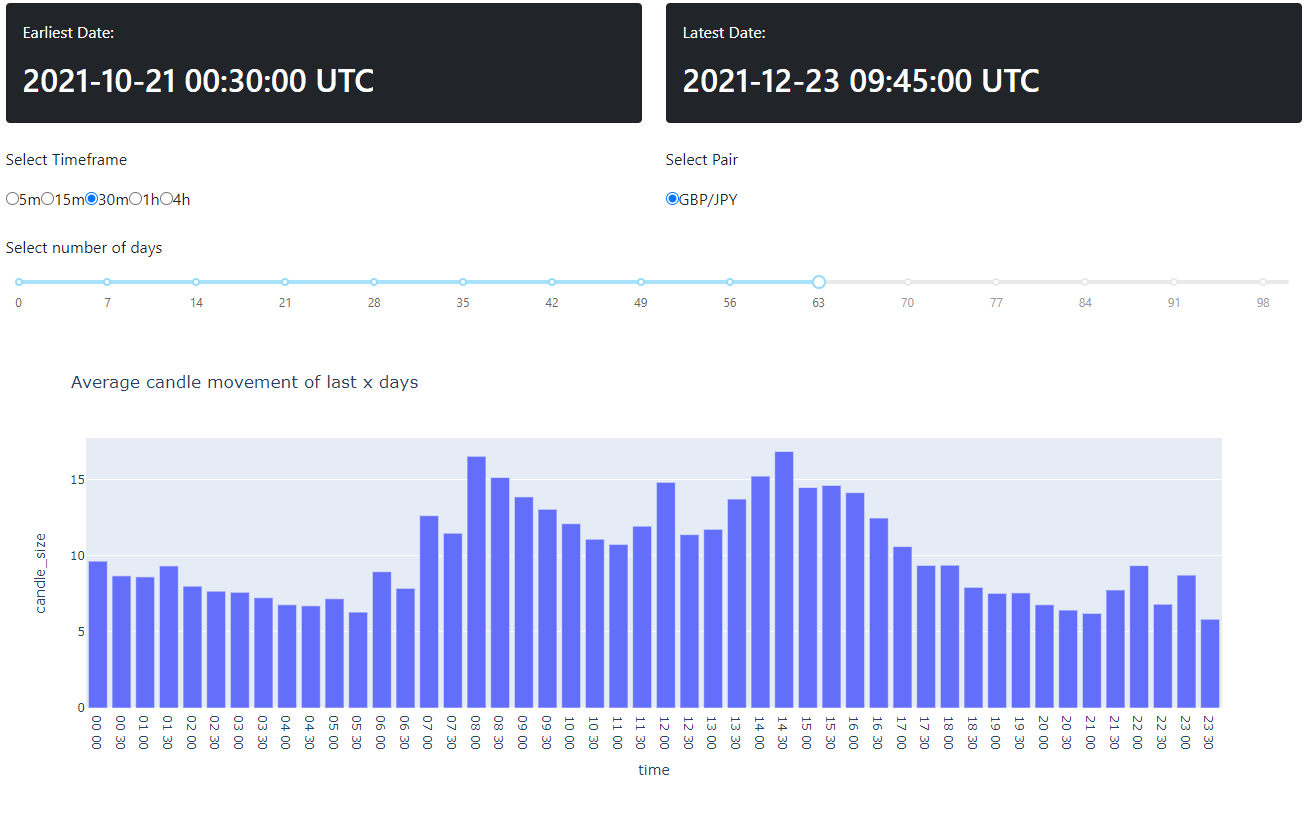Select the 5m timeframe radio button
This screenshot has height=817, width=1307.
click(12, 199)
